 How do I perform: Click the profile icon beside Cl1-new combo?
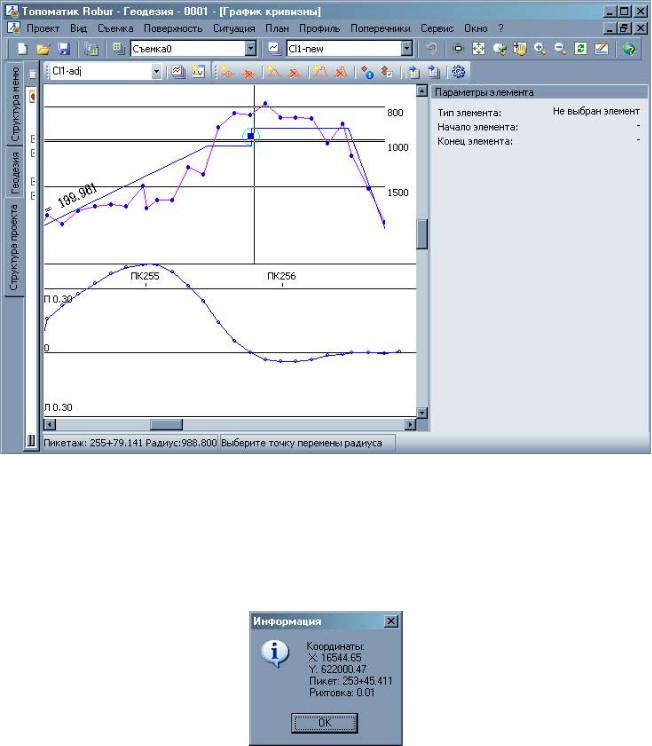274,48
